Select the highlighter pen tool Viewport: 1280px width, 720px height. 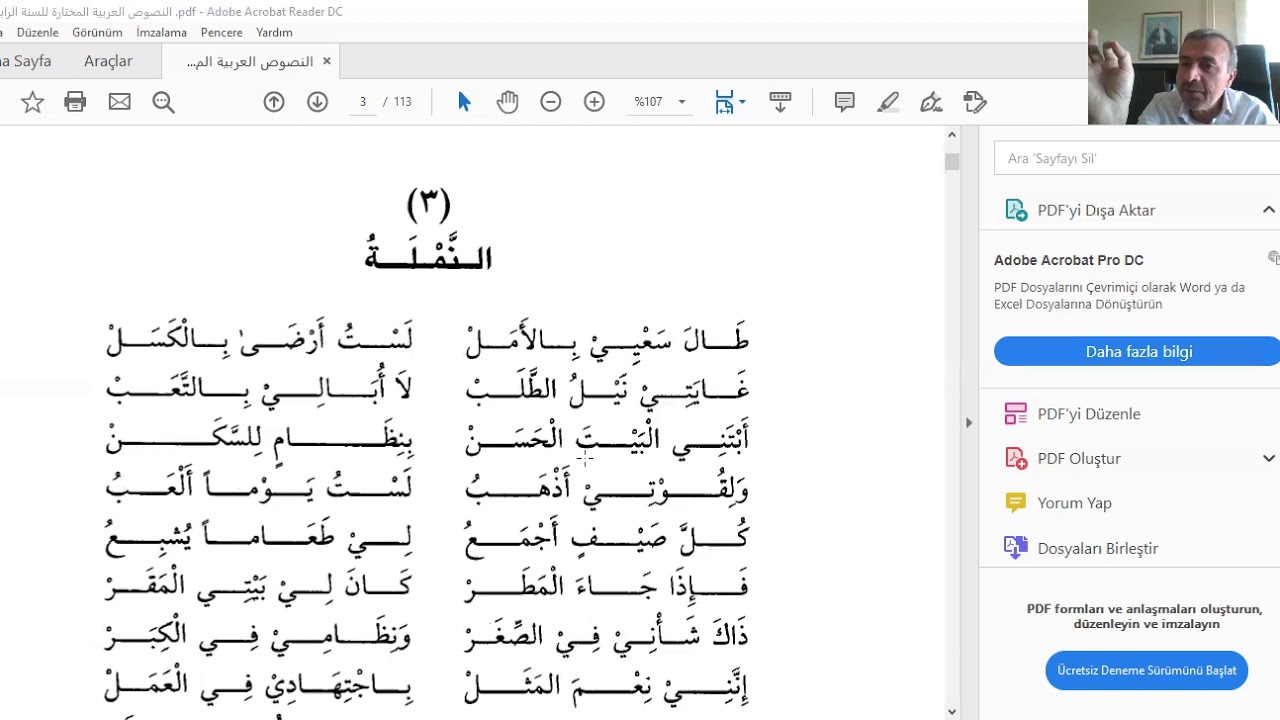click(888, 102)
